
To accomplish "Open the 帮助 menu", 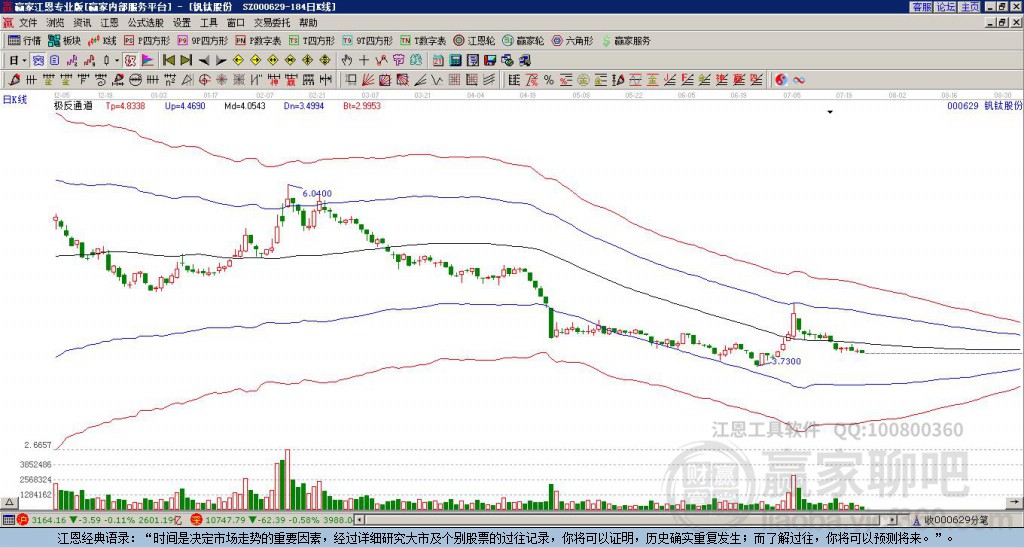I will coord(308,23).
